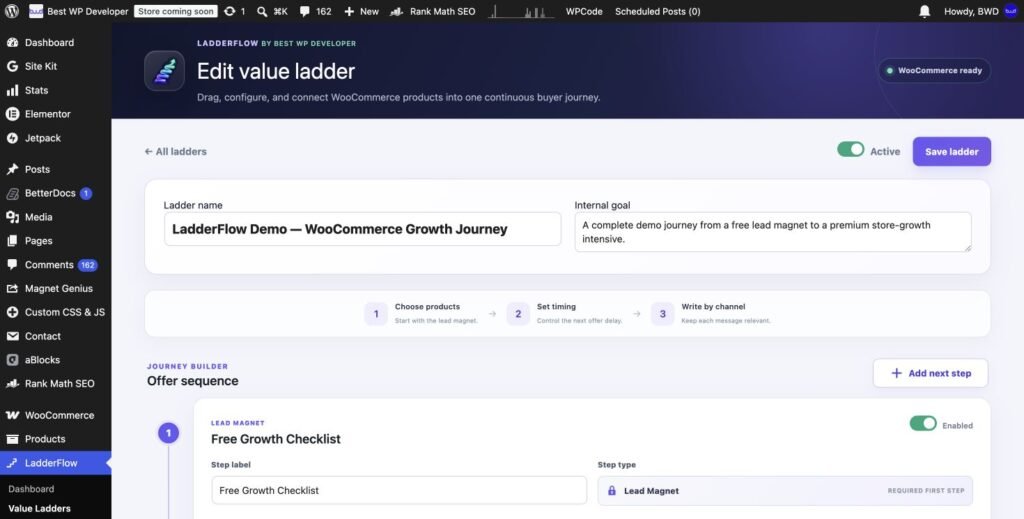This screenshot has height=519, width=1024.
Task: Click the Pages icon in sidebar
Action: pyautogui.click(x=12, y=241)
